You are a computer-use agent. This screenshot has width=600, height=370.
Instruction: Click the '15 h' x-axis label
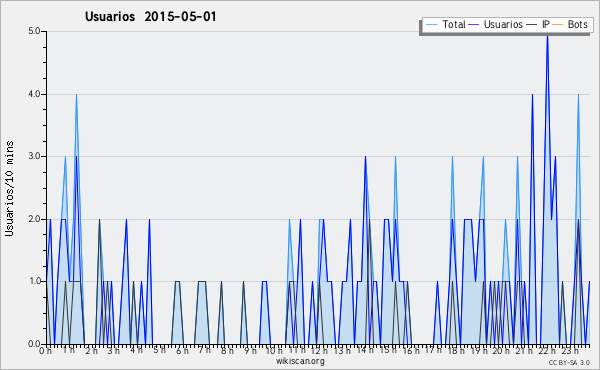point(388,350)
